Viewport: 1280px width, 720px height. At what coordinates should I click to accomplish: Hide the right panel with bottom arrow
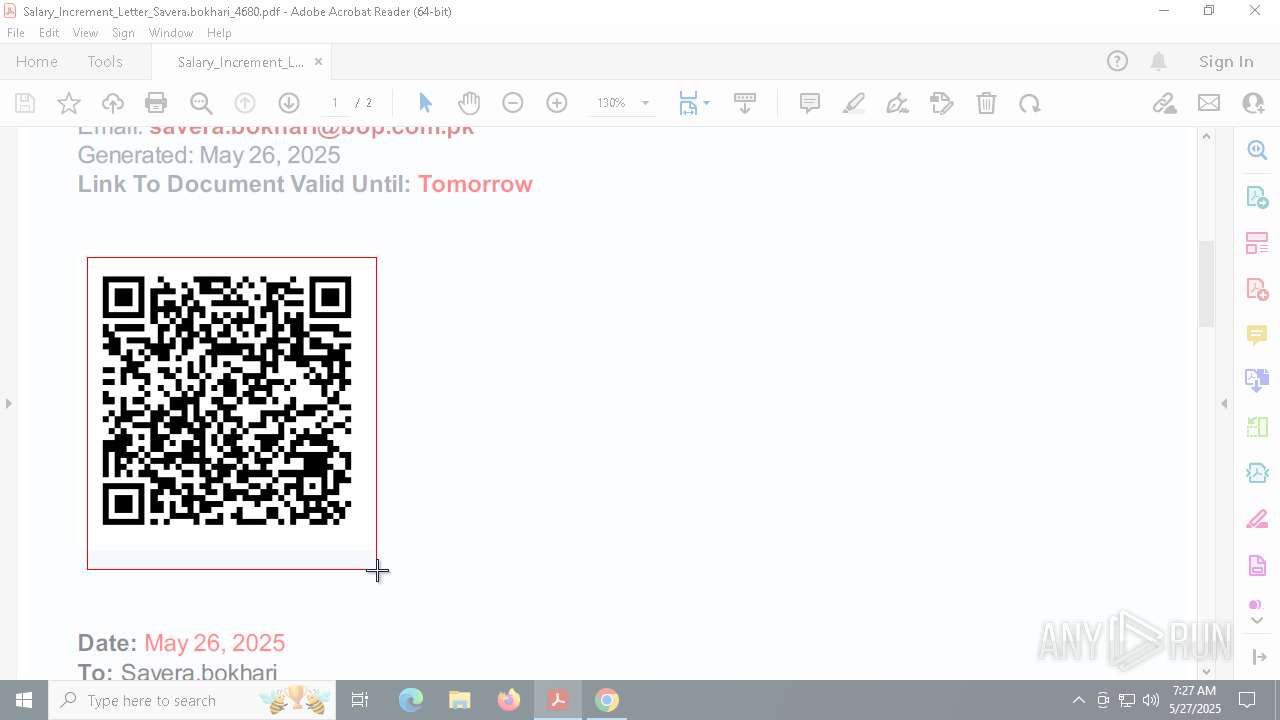click(x=1258, y=657)
